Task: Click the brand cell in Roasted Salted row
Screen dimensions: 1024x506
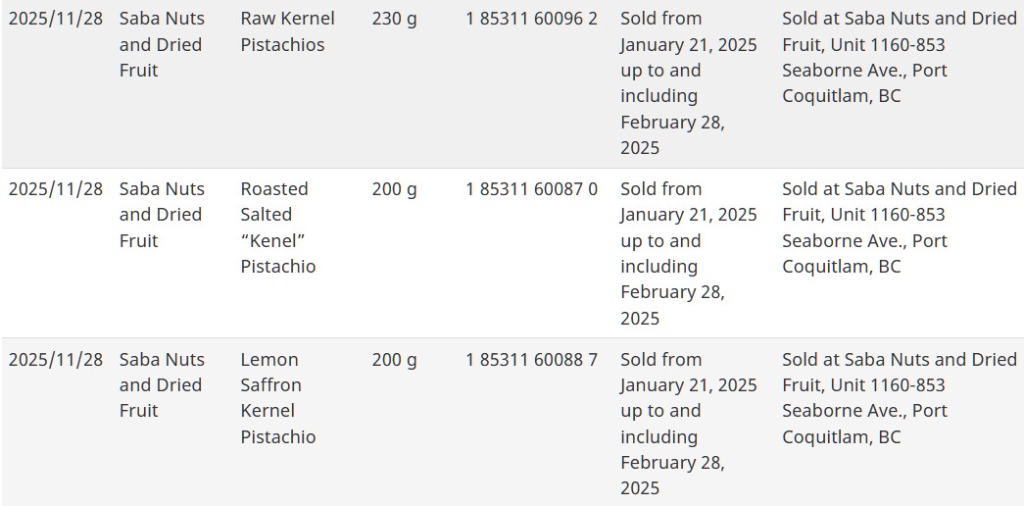Action: click(x=161, y=215)
